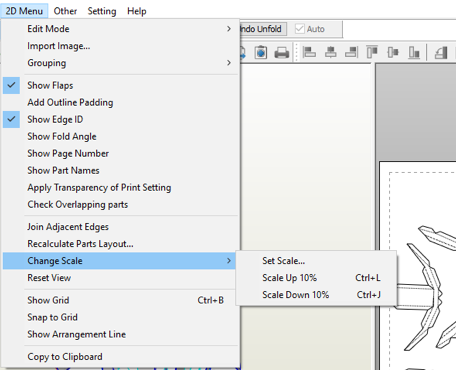The width and height of the screenshot is (456, 370).
Task: Align selected parts to the right edge
Action: [351, 52]
